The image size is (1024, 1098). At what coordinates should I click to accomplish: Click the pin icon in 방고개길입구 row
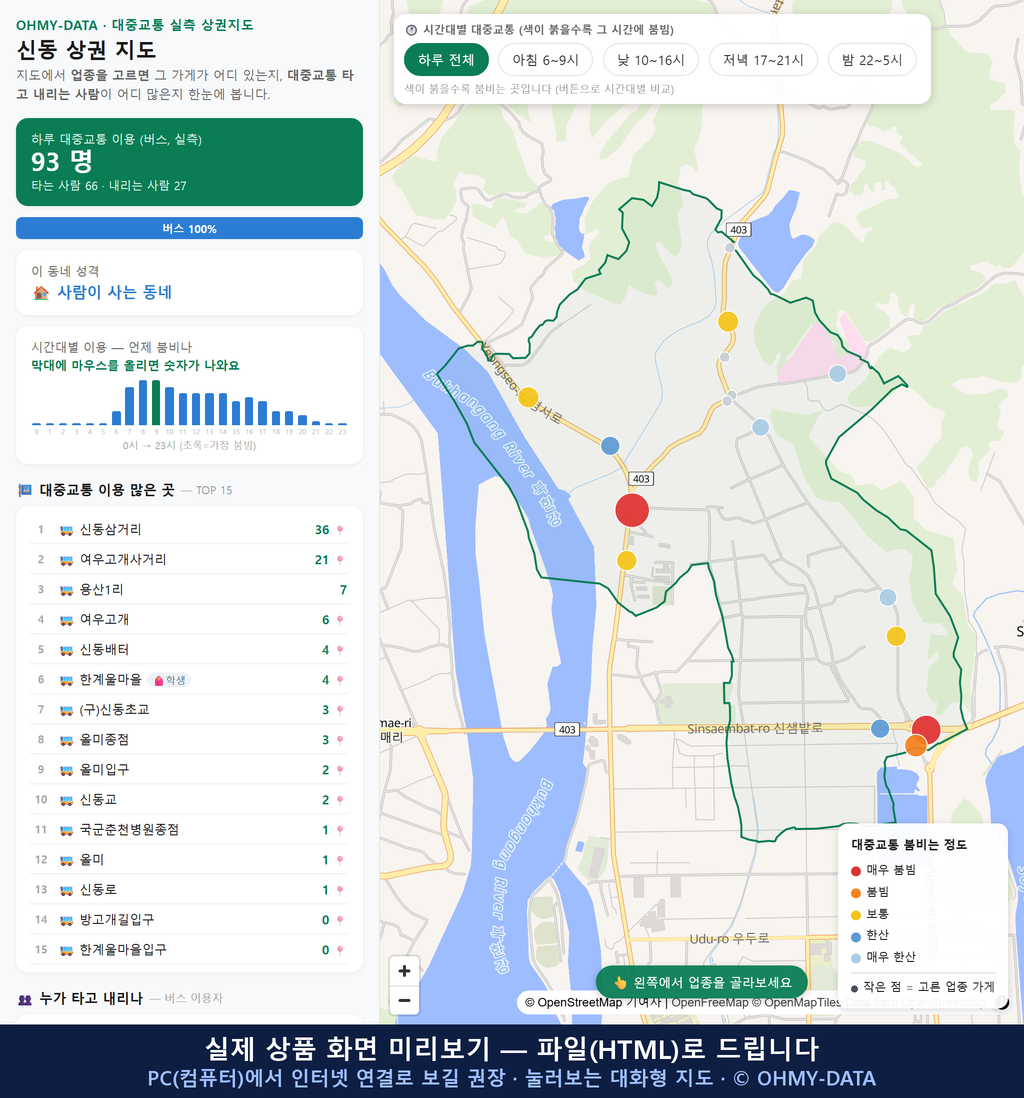340,921
